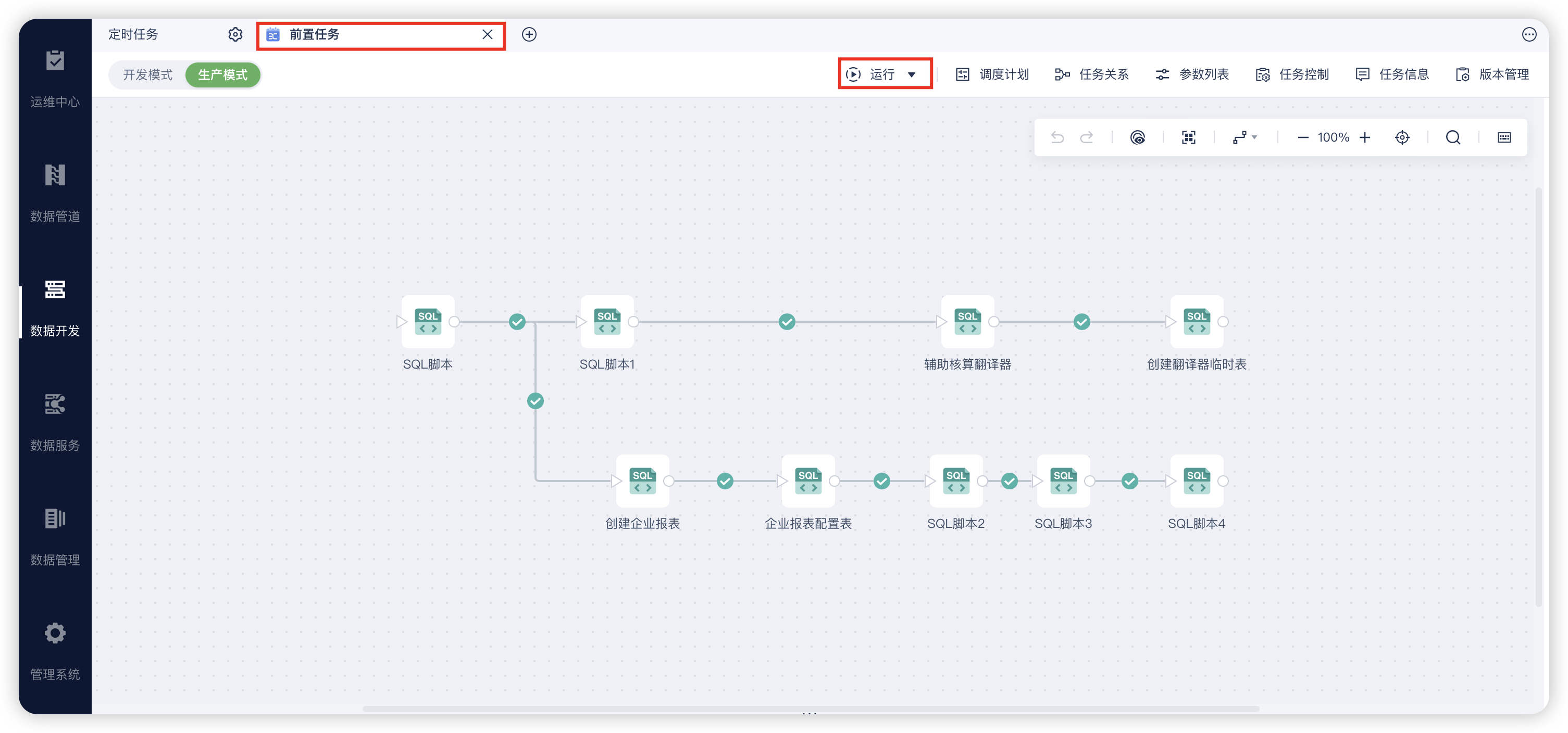Add a new tab with plus icon
Screen dimensions: 1568x733
pyautogui.click(x=529, y=35)
